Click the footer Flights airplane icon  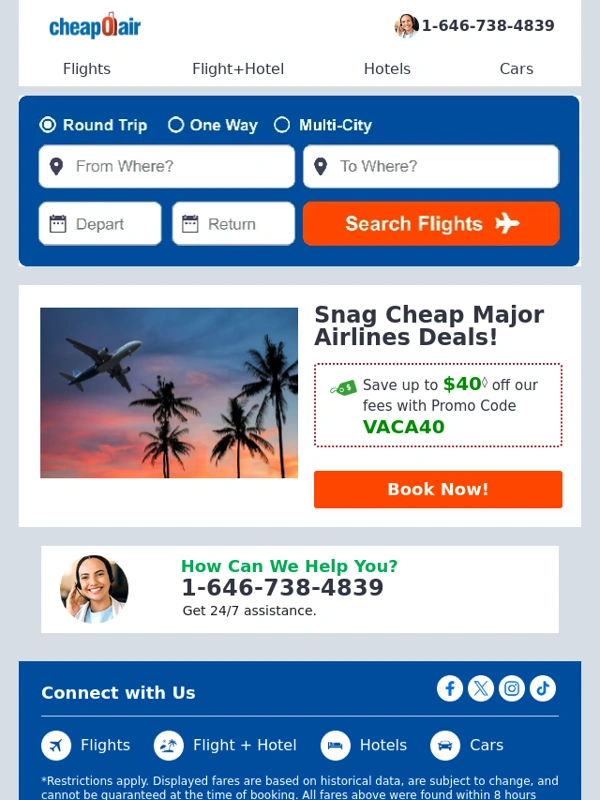[x=56, y=745]
